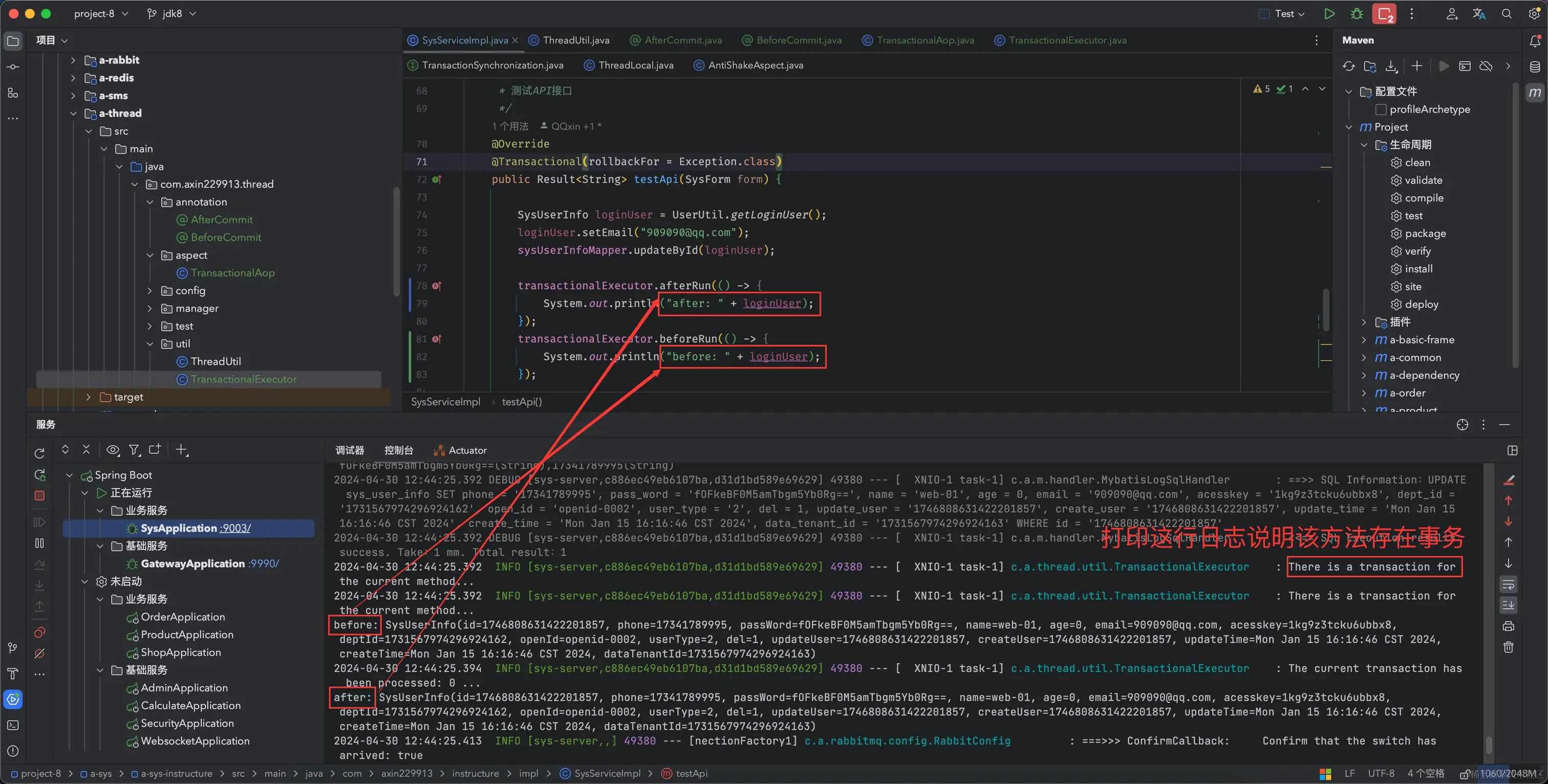Open the SysApplication :9003/ link
This screenshot has height=784, width=1548.
(x=235, y=528)
